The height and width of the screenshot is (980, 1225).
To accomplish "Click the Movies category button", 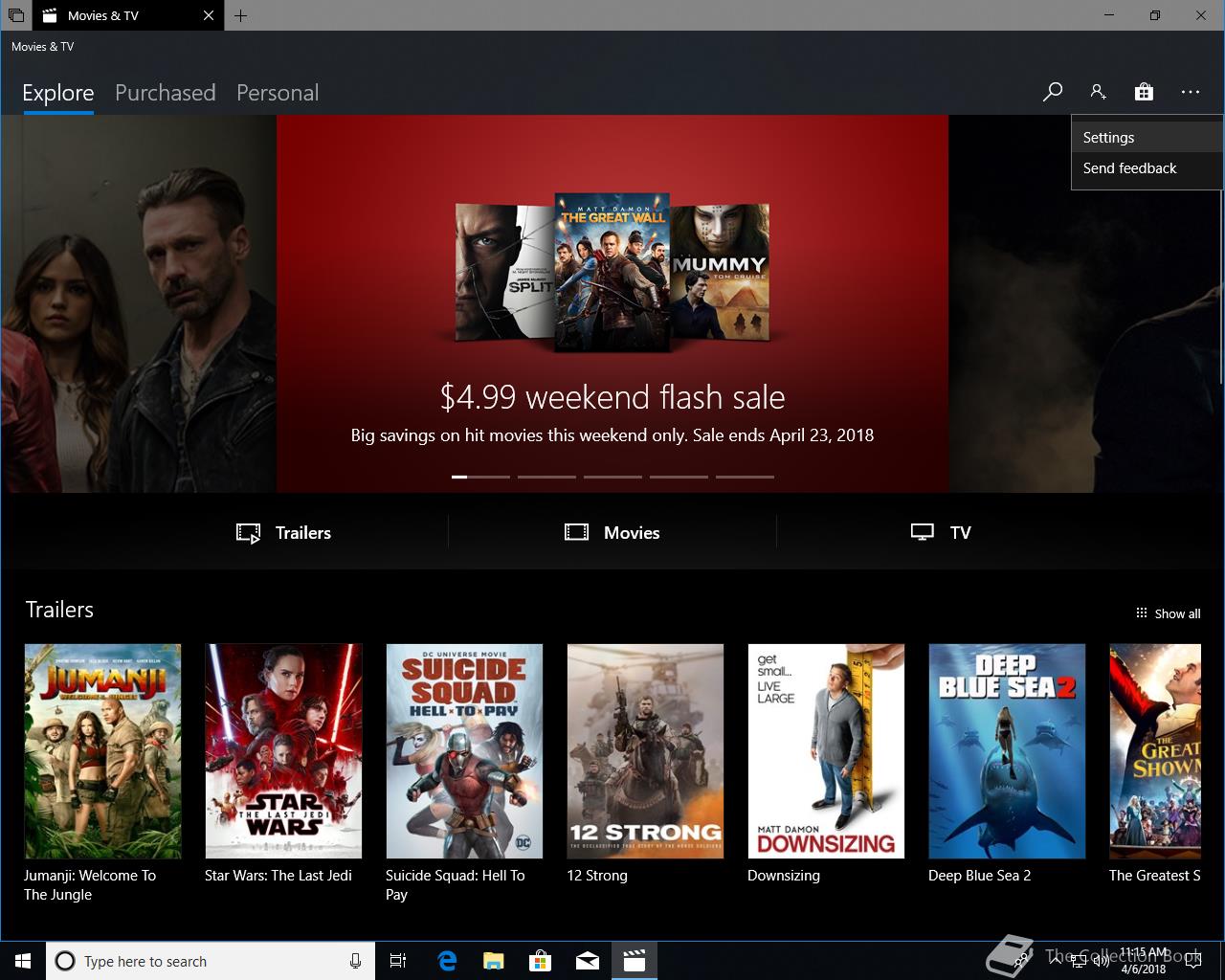I will [x=612, y=533].
